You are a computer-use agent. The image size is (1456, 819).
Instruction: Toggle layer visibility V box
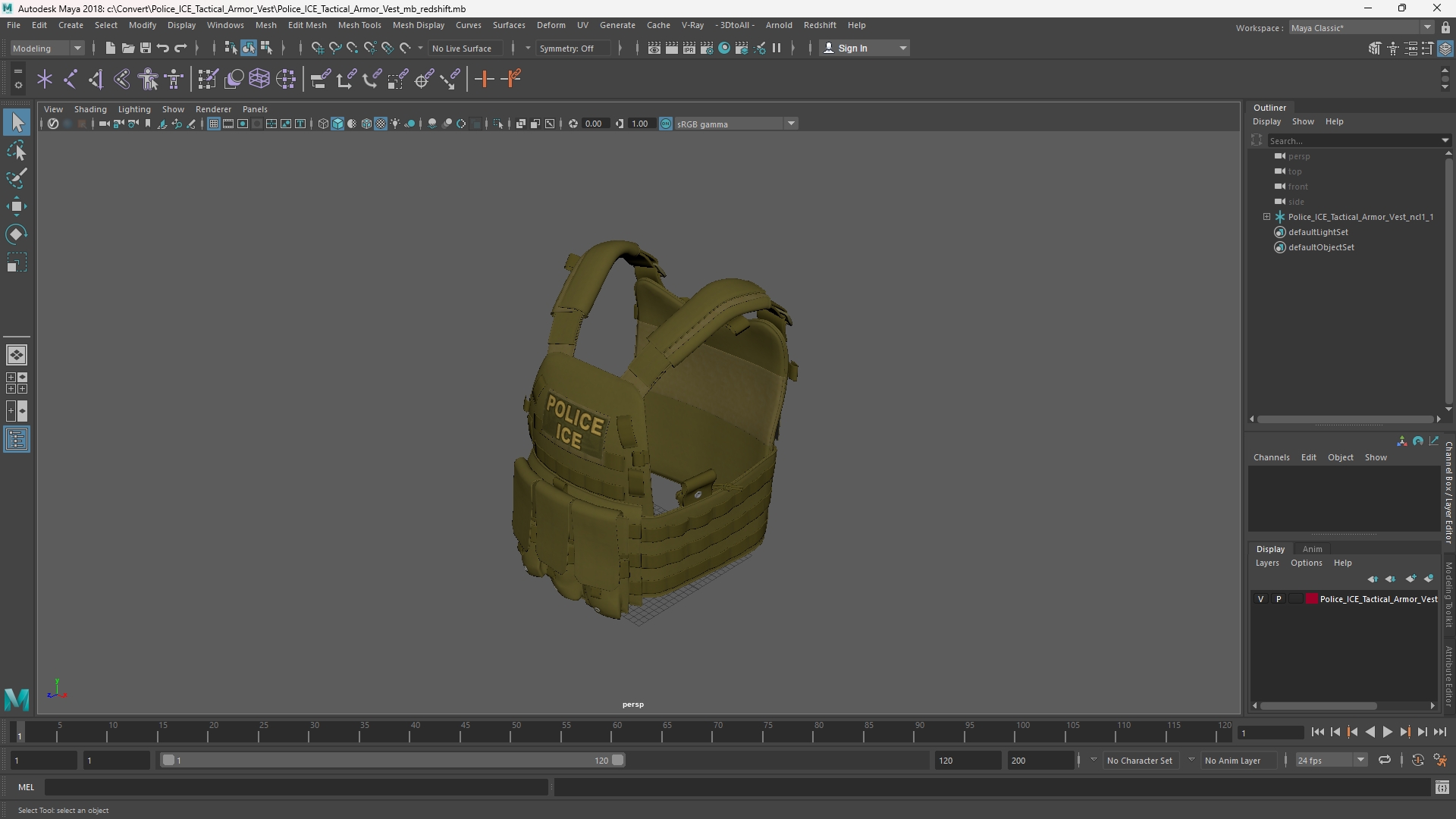(x=1261, y=599)
